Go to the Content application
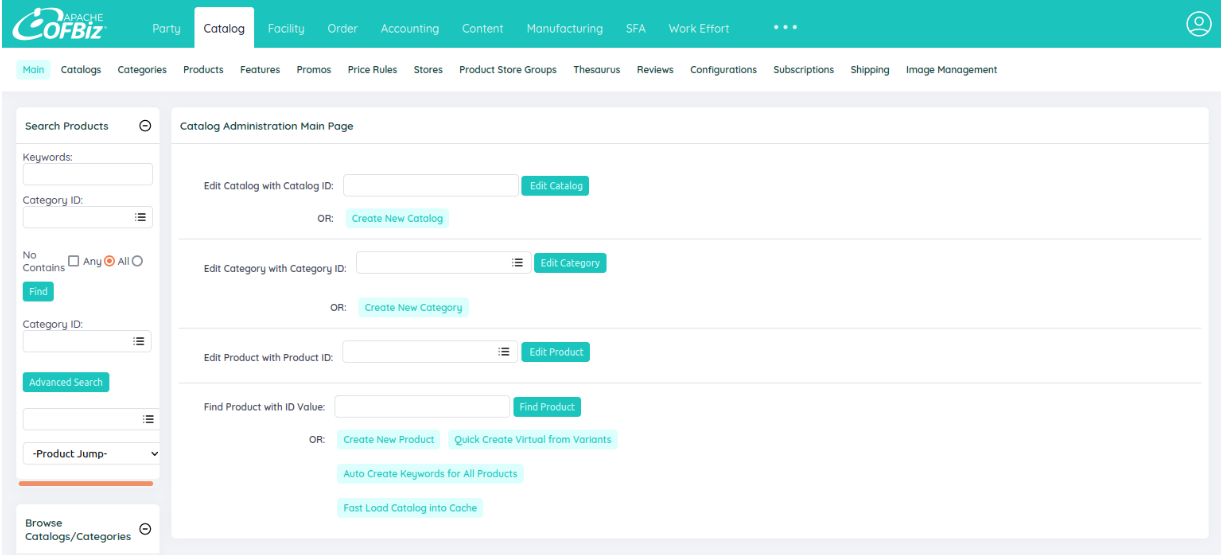This screenshot has height=555, width=1221. pyautogui.click(x=482, y=28)
